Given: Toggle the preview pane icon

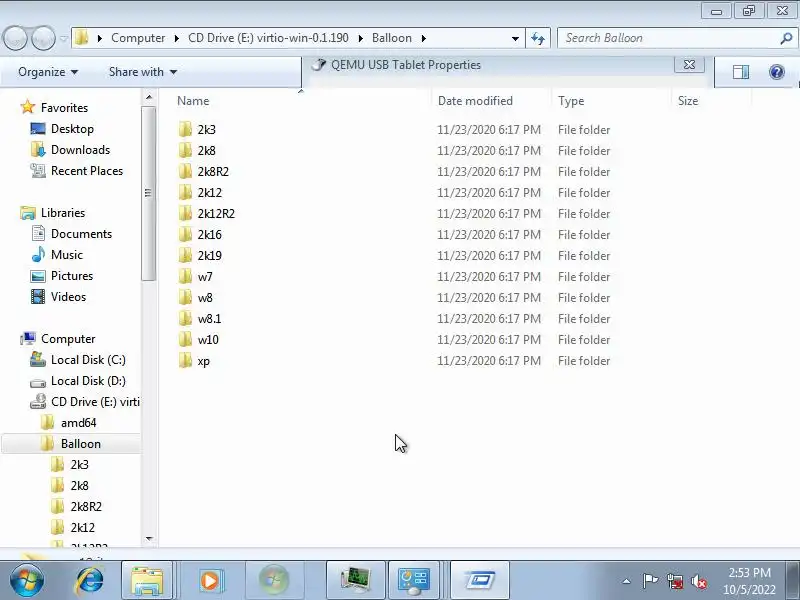Looking at the screenshot, I should (741, 72).
